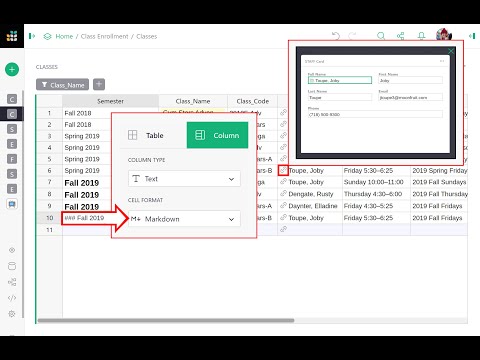The width and height of the screenshot is (480, 360).
Task: Open the Cell Format Markdown dropdown
Action: point(184,219)
